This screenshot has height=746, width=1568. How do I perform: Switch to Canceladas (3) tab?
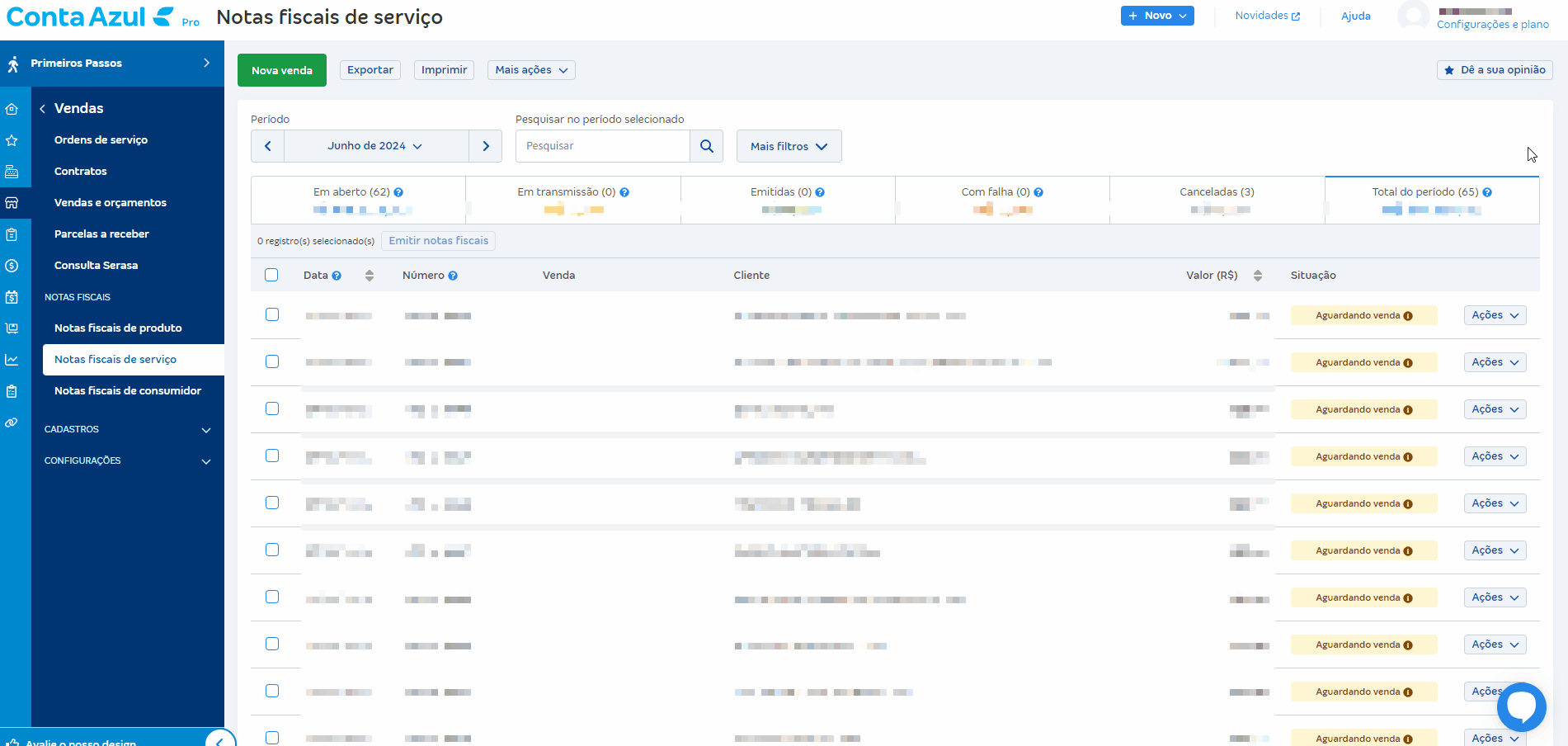[1217, 200]
